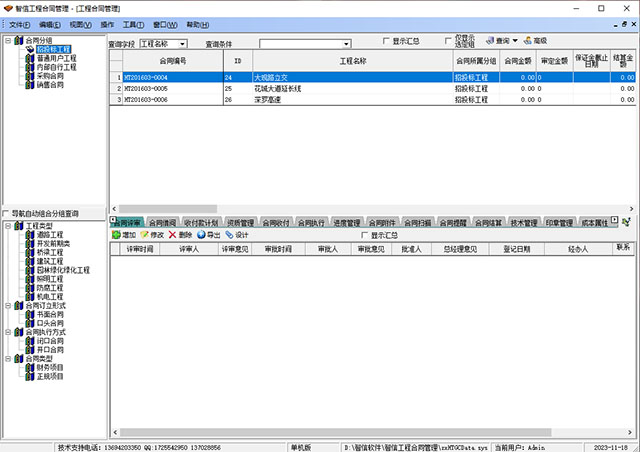The image size is (640, 452).
Task: Click the 登记日期 column header
Action: coord(517,249)
